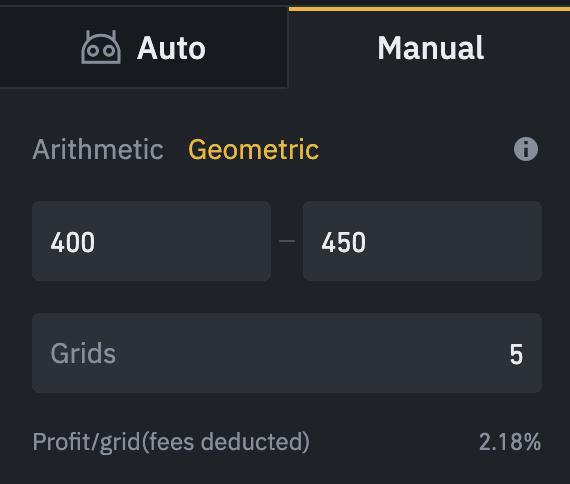Click the Grids placeholder label

83,353
